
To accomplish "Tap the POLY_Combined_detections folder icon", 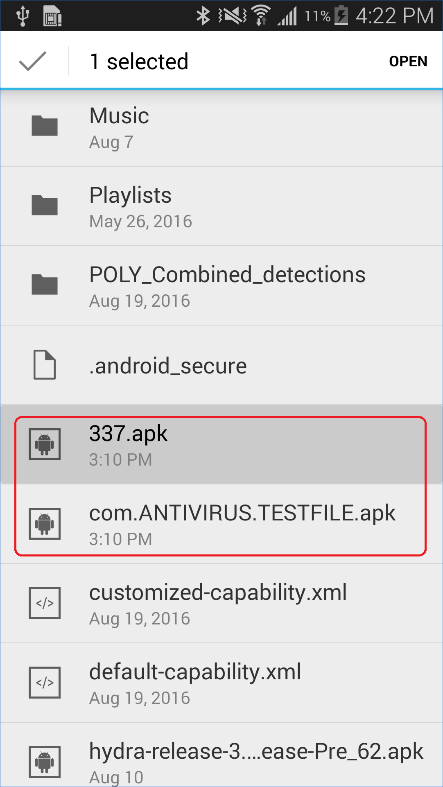I will [45, 285].
